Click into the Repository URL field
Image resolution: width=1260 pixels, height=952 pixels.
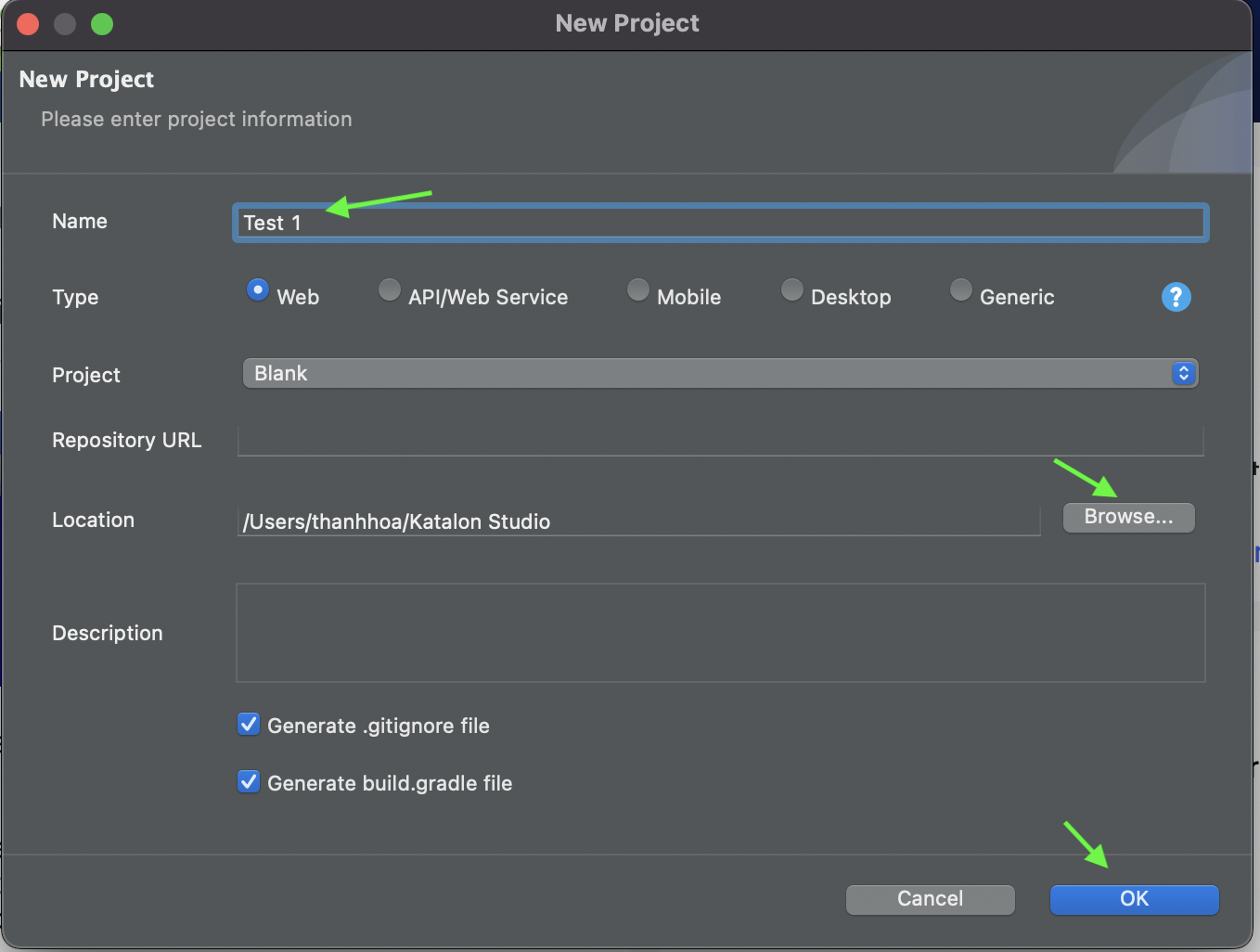pos(720,441)
